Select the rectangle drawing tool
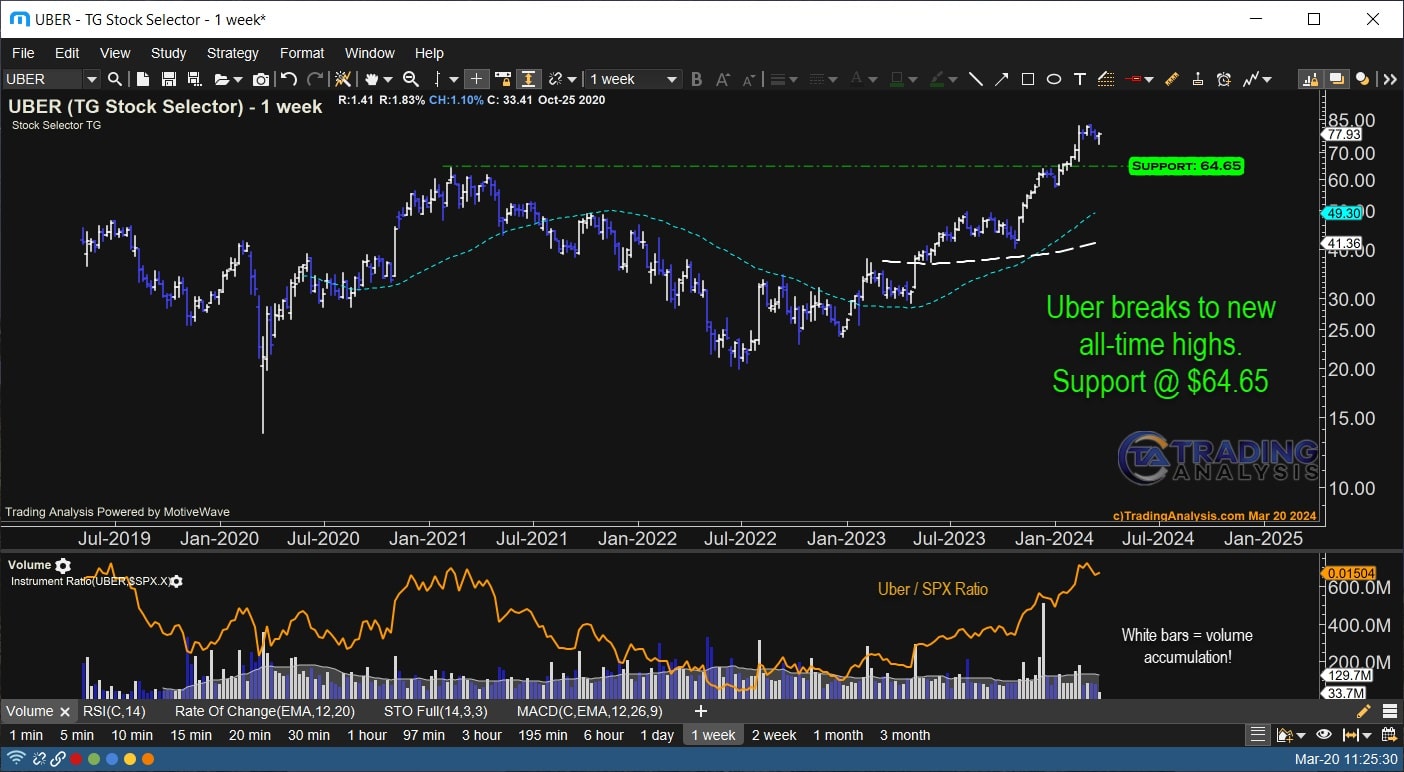This screenshot has width=1404, height=772. 1028,79
